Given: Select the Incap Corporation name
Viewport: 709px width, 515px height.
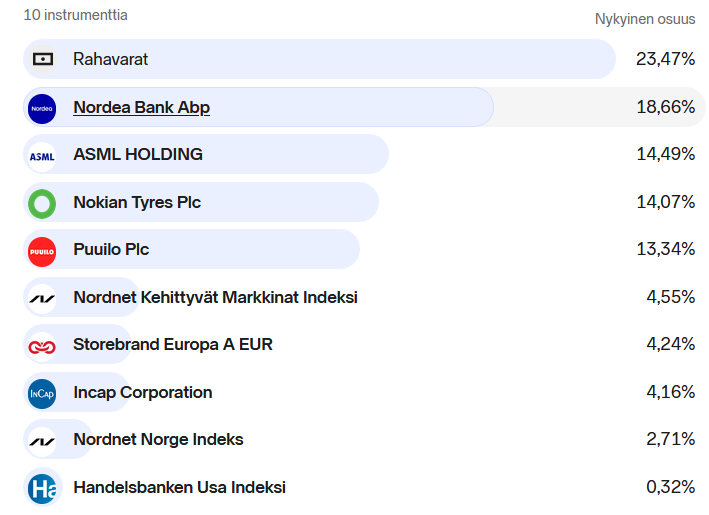Looking at the screenshot, I should pos(143,392).
